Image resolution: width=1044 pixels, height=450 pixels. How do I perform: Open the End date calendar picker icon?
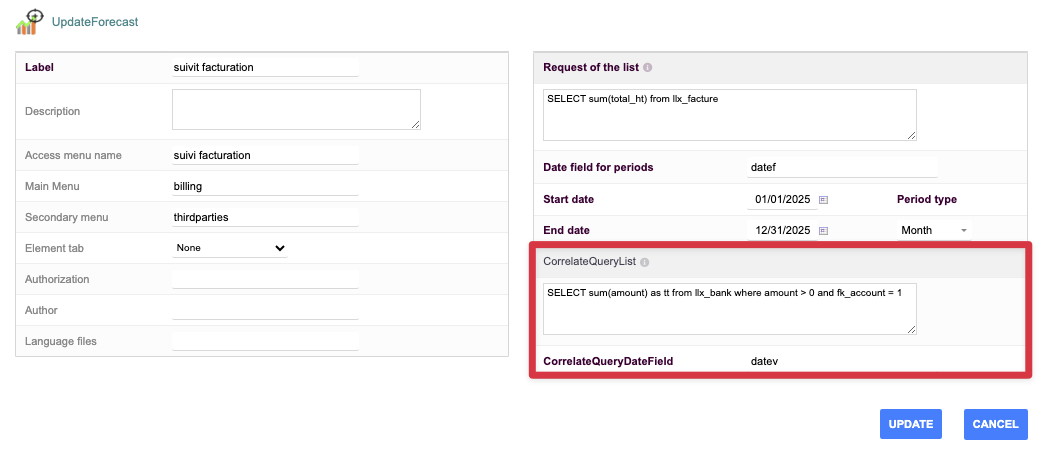click(824, 231)
